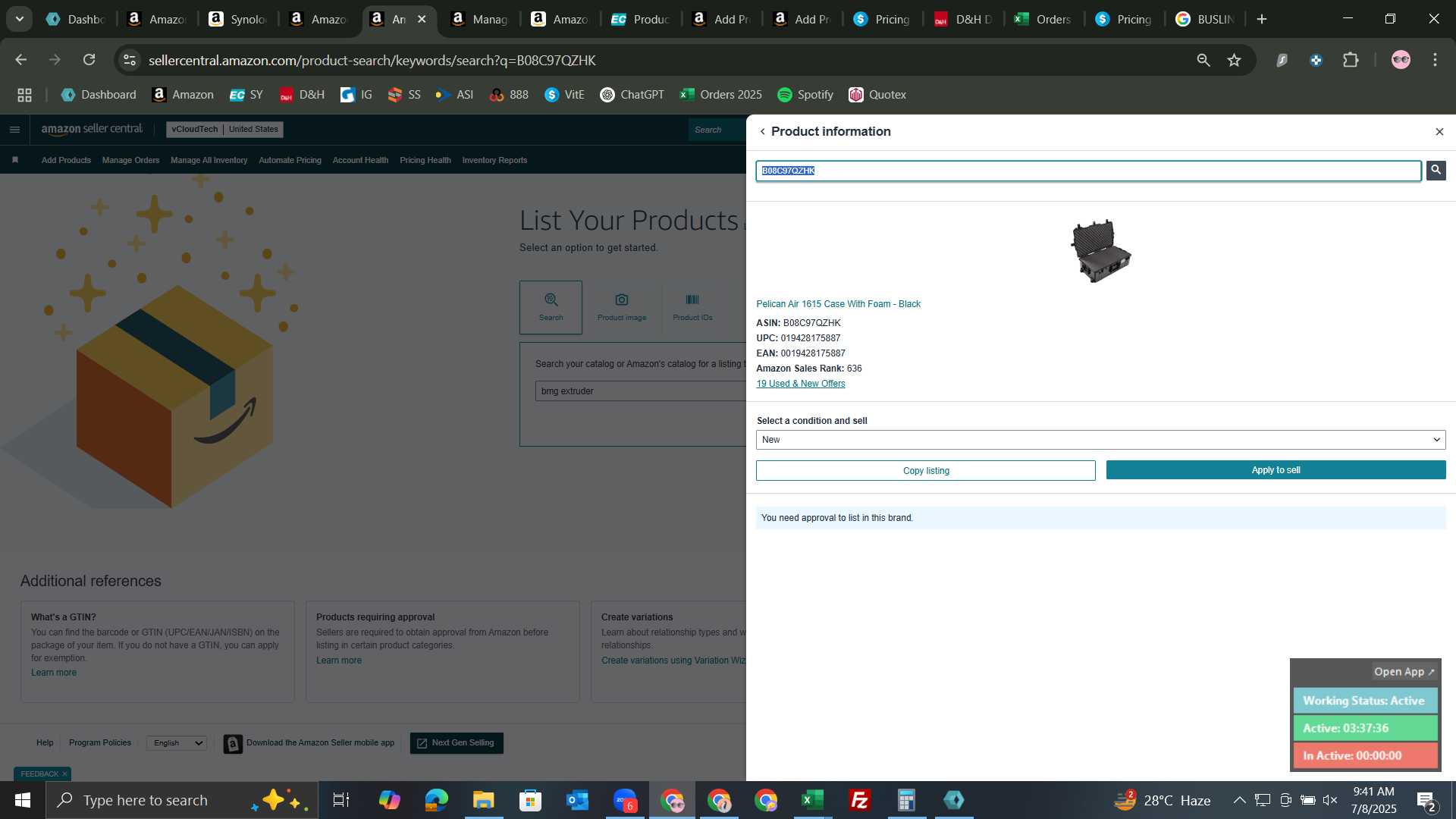Click the Next Gen Selling button
This screenshot has width=1456, height=819.
coord(457,743)
